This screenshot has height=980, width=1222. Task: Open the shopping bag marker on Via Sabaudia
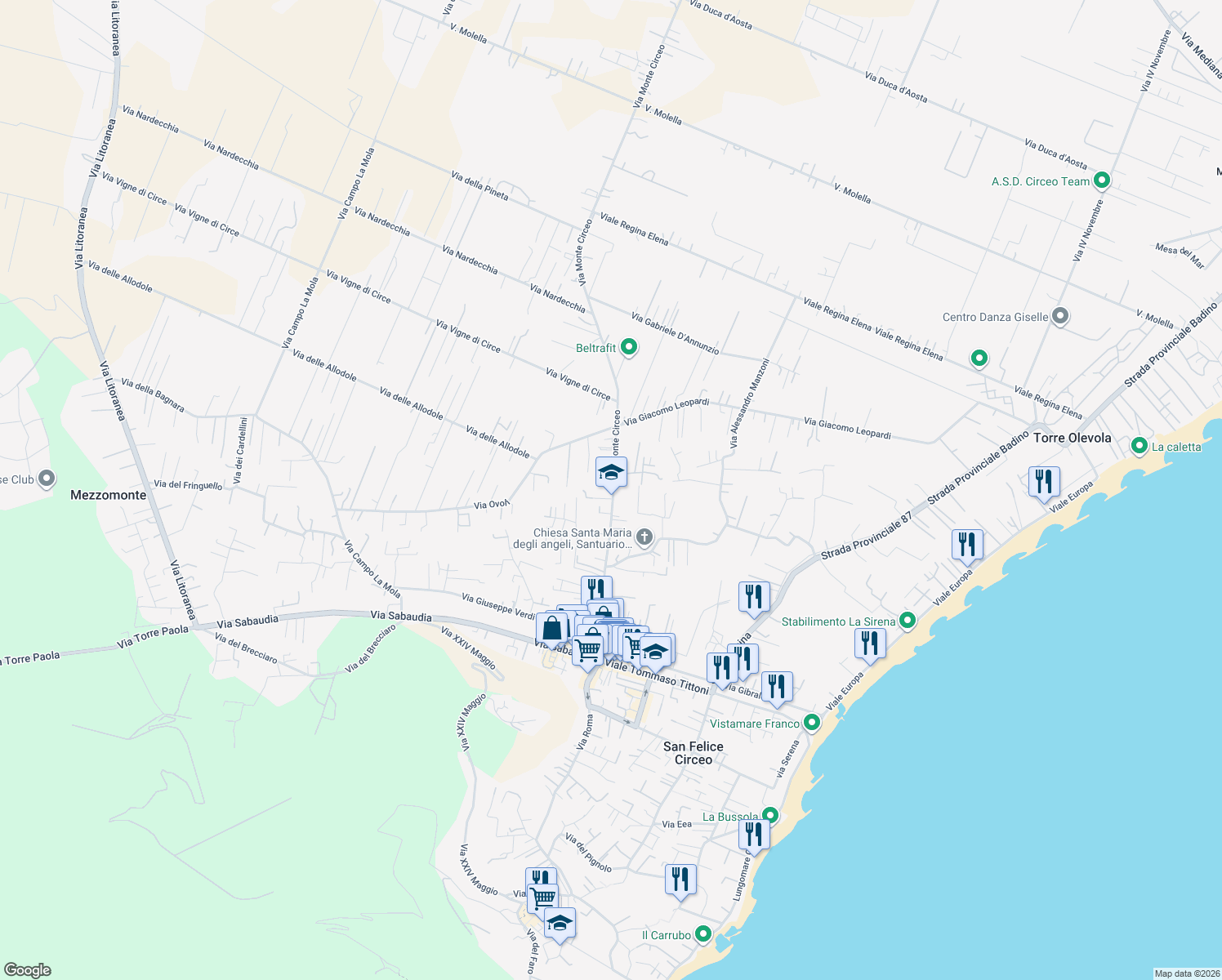coord(554,629)
